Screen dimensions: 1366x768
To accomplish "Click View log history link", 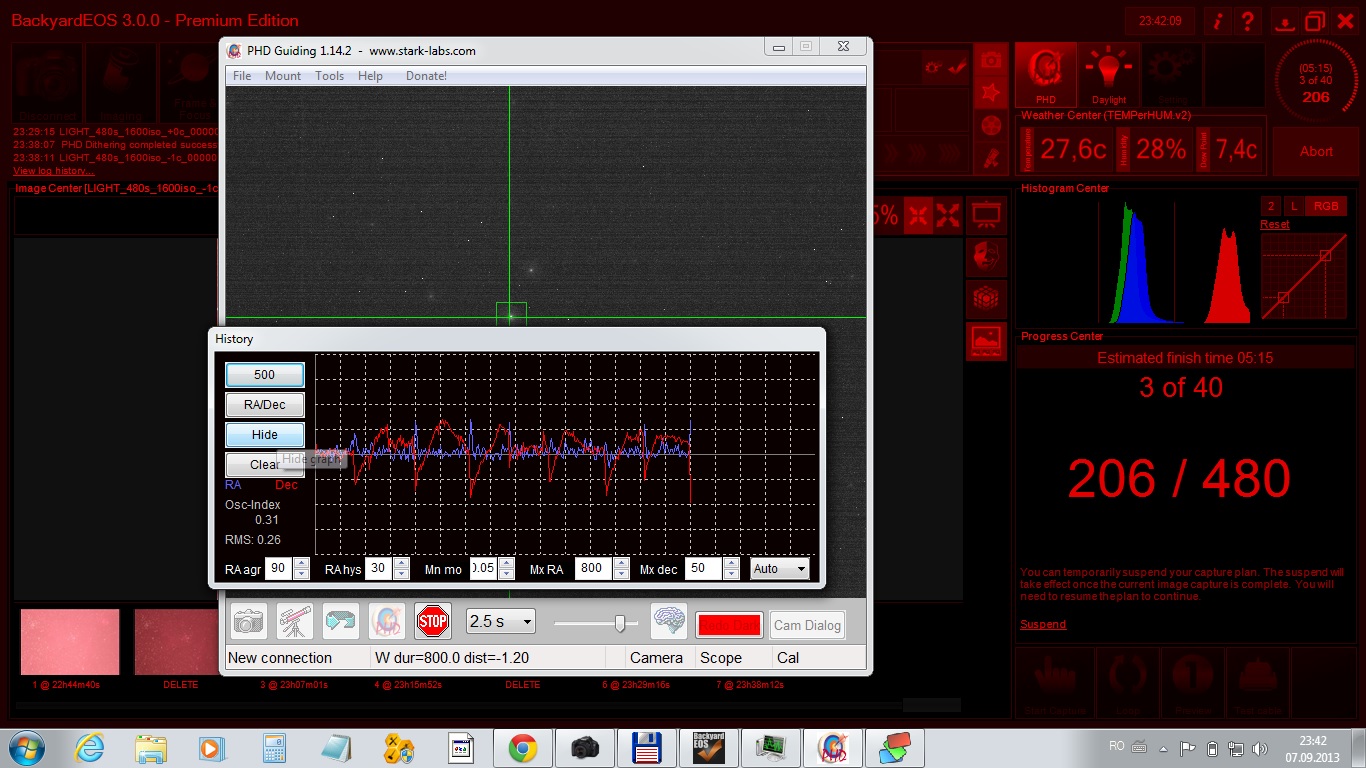I will [54, 171].
